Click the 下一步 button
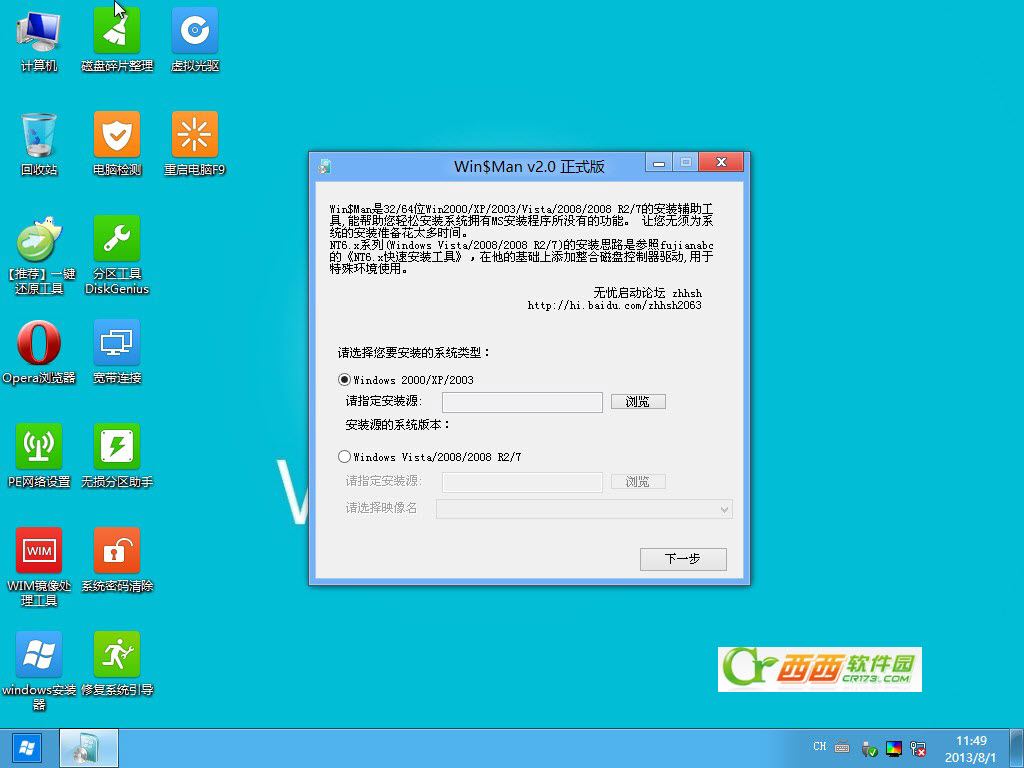 click(683, 559)
